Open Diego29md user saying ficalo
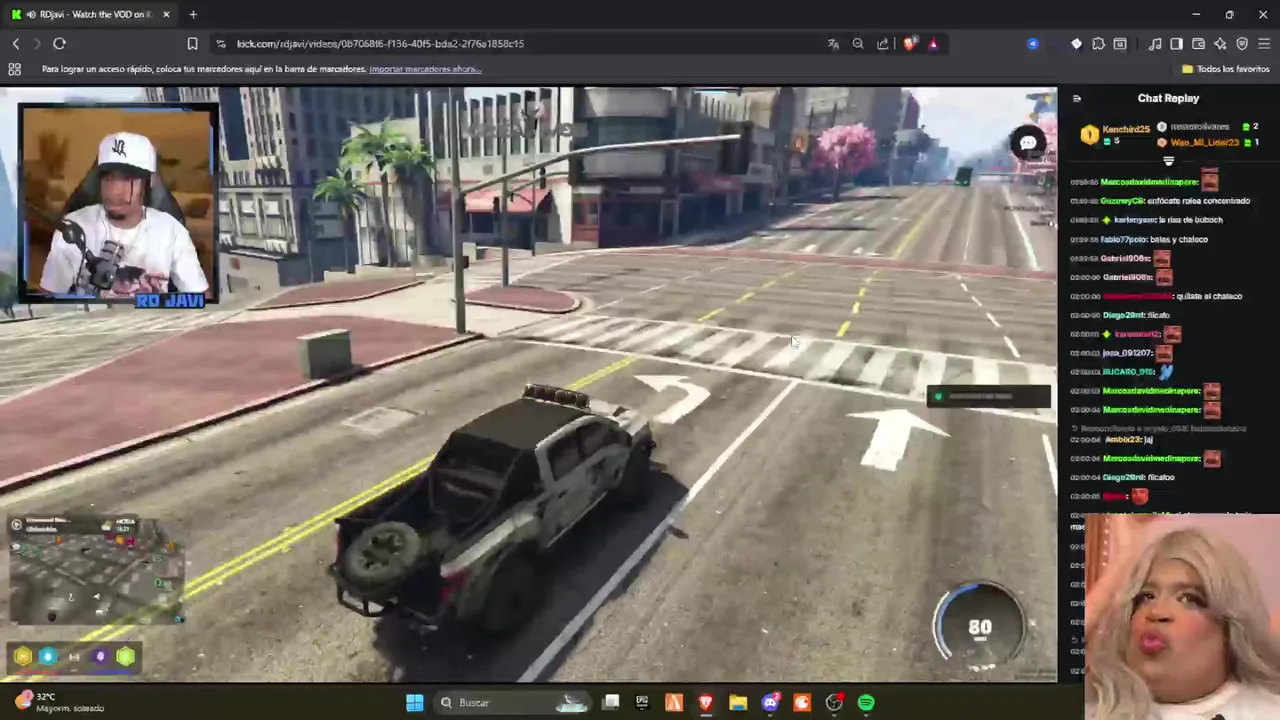The width and height of the screenshot is (1280, 720). click(x=1122, y=315)
